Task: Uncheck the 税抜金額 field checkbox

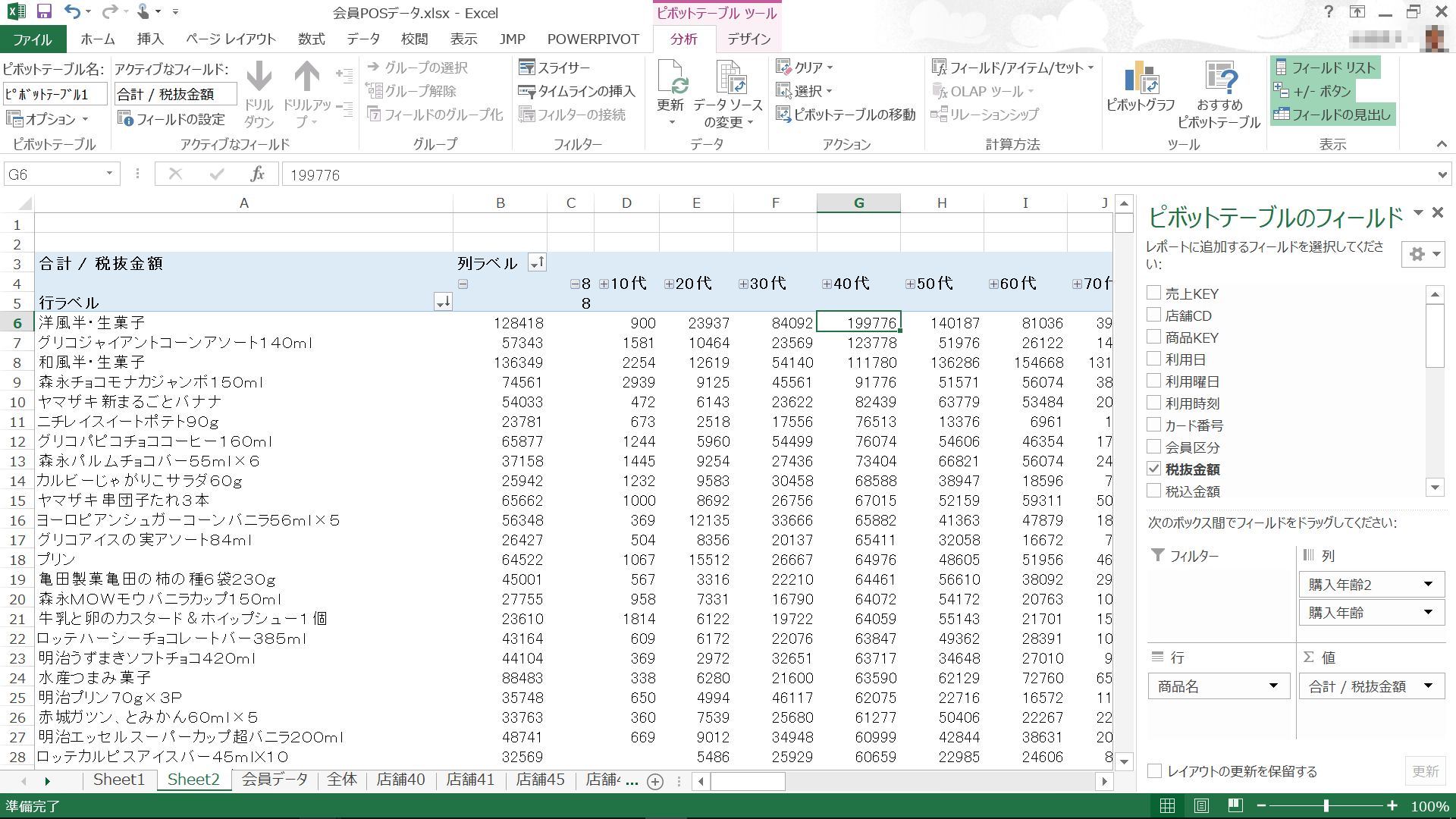Action: [1153, 469]
